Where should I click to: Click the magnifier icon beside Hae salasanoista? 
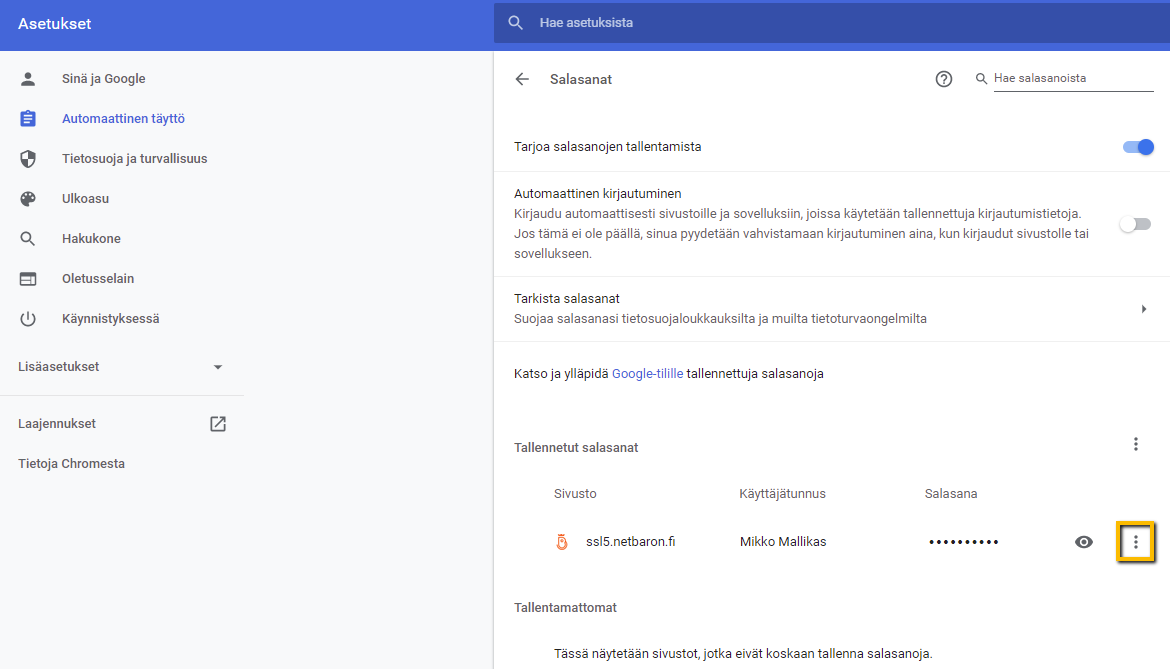click(981, 79)
